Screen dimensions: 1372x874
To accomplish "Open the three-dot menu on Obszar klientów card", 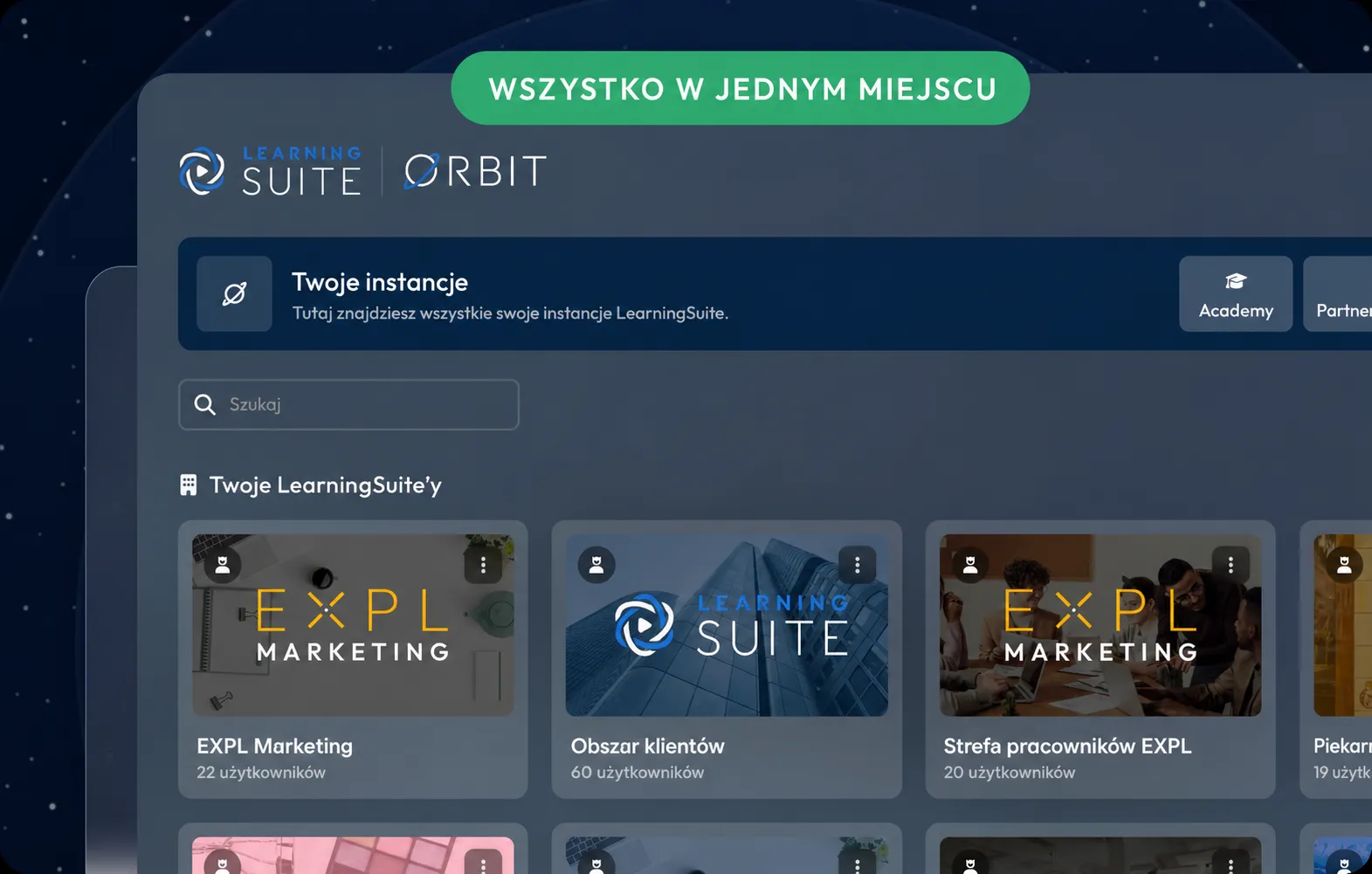I will click(857, 565).
